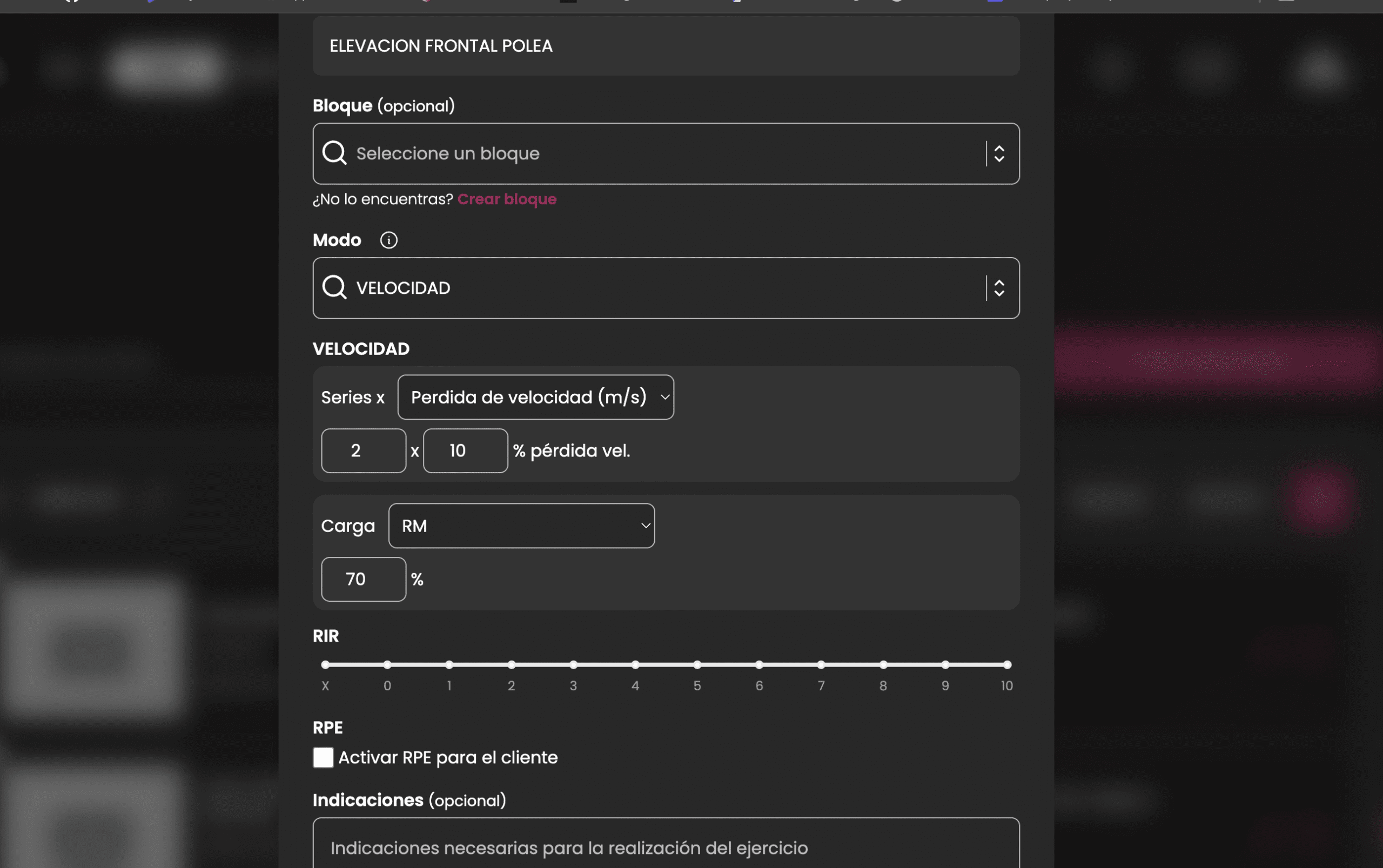
Task: Select RIR value 10 on slider
Action: (x=1007, y=665)
